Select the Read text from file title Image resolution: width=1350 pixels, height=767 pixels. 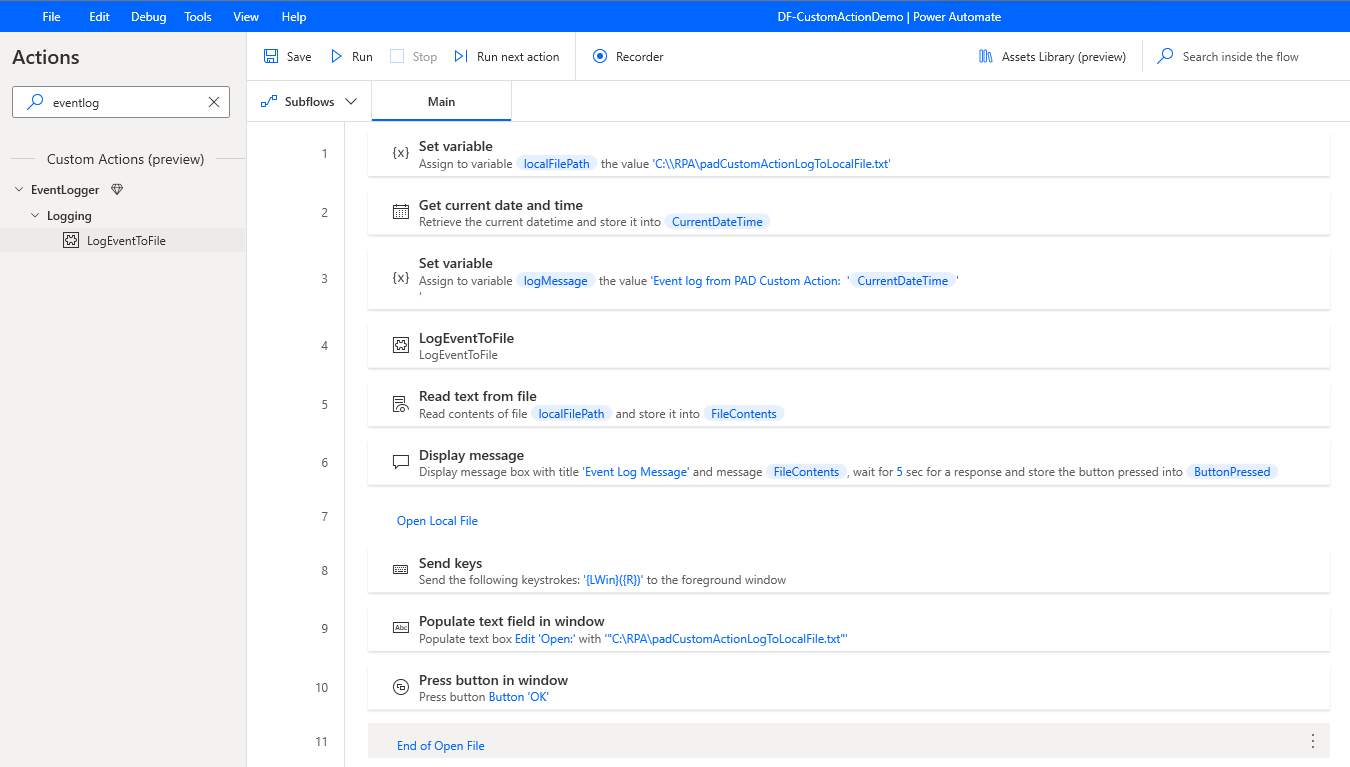[478, 396]
